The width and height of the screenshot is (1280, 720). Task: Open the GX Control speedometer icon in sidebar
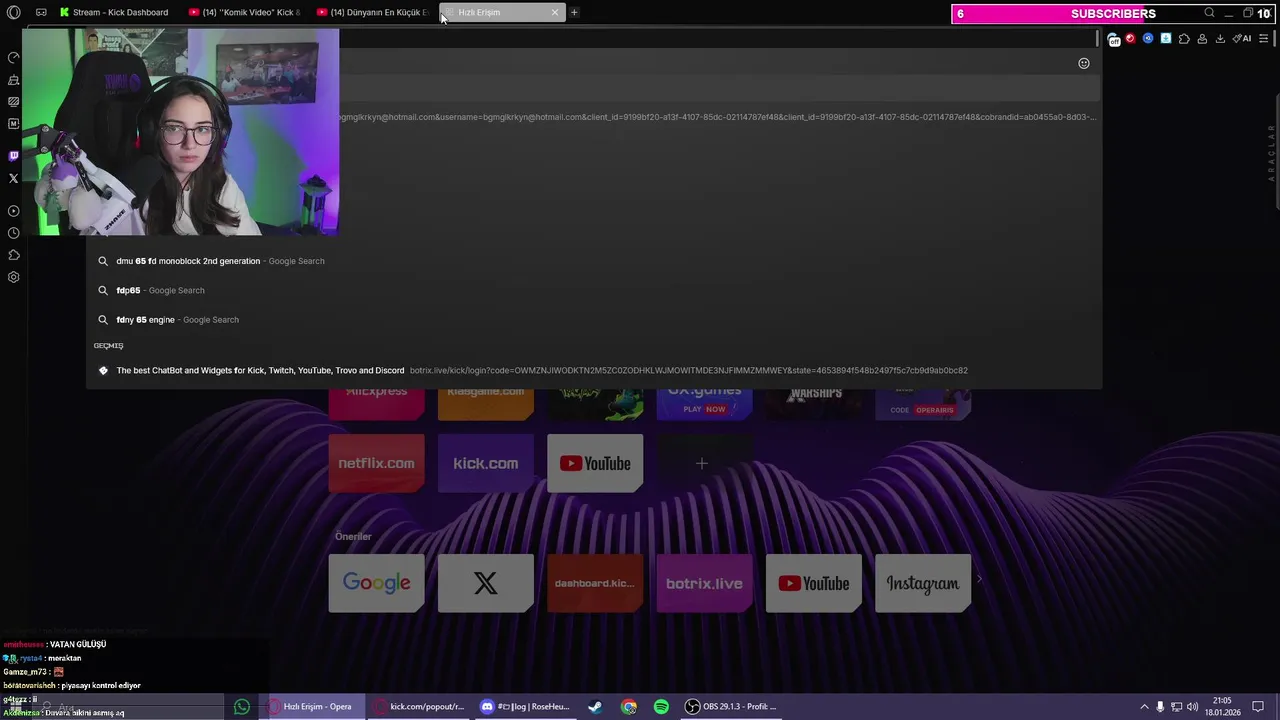click(13, 58)
